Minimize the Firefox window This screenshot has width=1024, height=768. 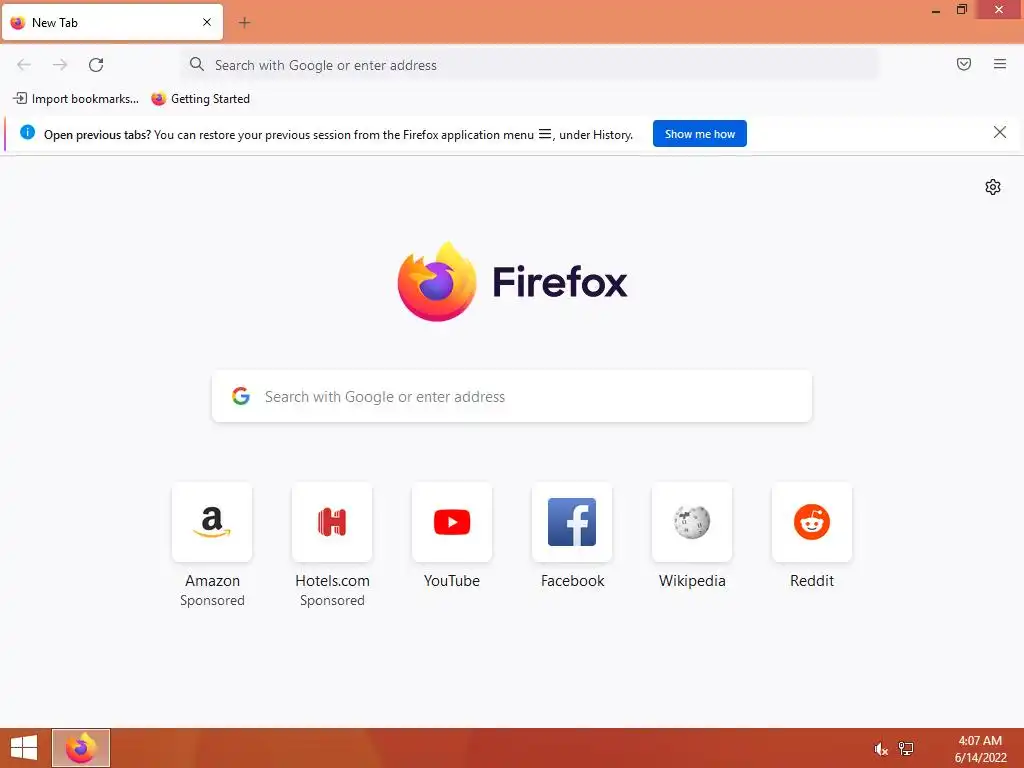point(936,10)
